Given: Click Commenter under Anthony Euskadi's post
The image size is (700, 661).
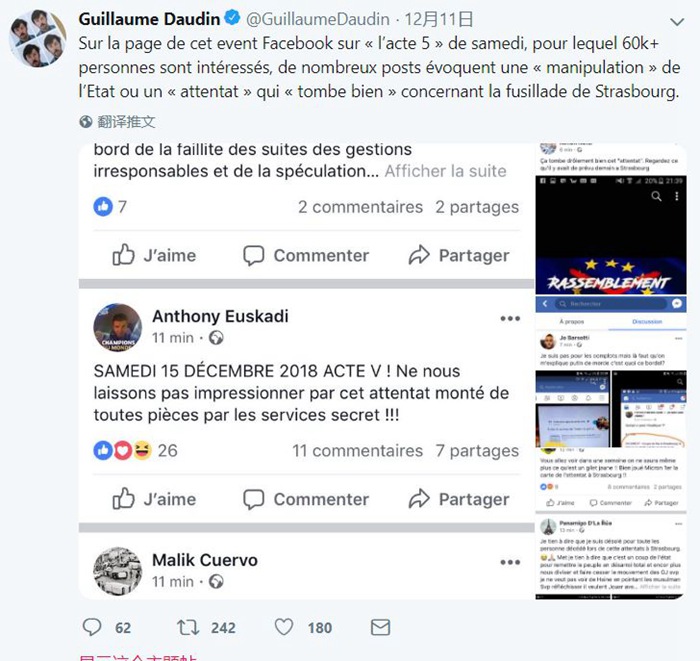Looking at the screenshot, I should [x=306, y=499].
